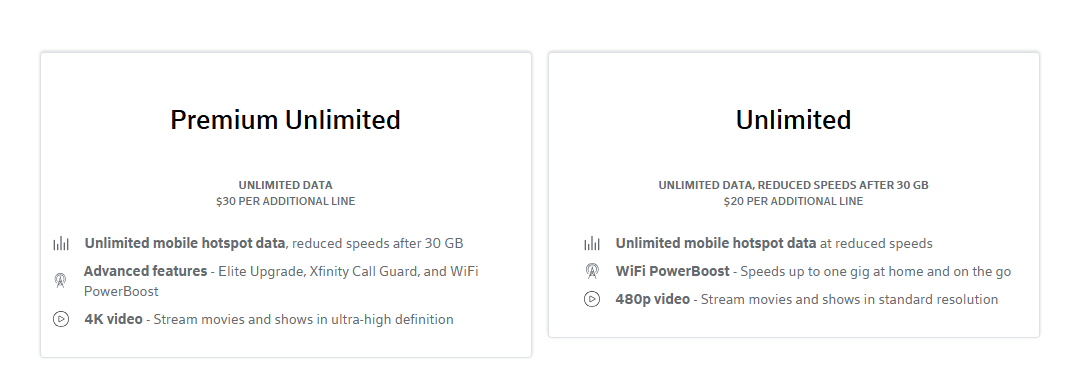Click the UNLIMITED DATA subtitle in Premium card

click(285, 185)
